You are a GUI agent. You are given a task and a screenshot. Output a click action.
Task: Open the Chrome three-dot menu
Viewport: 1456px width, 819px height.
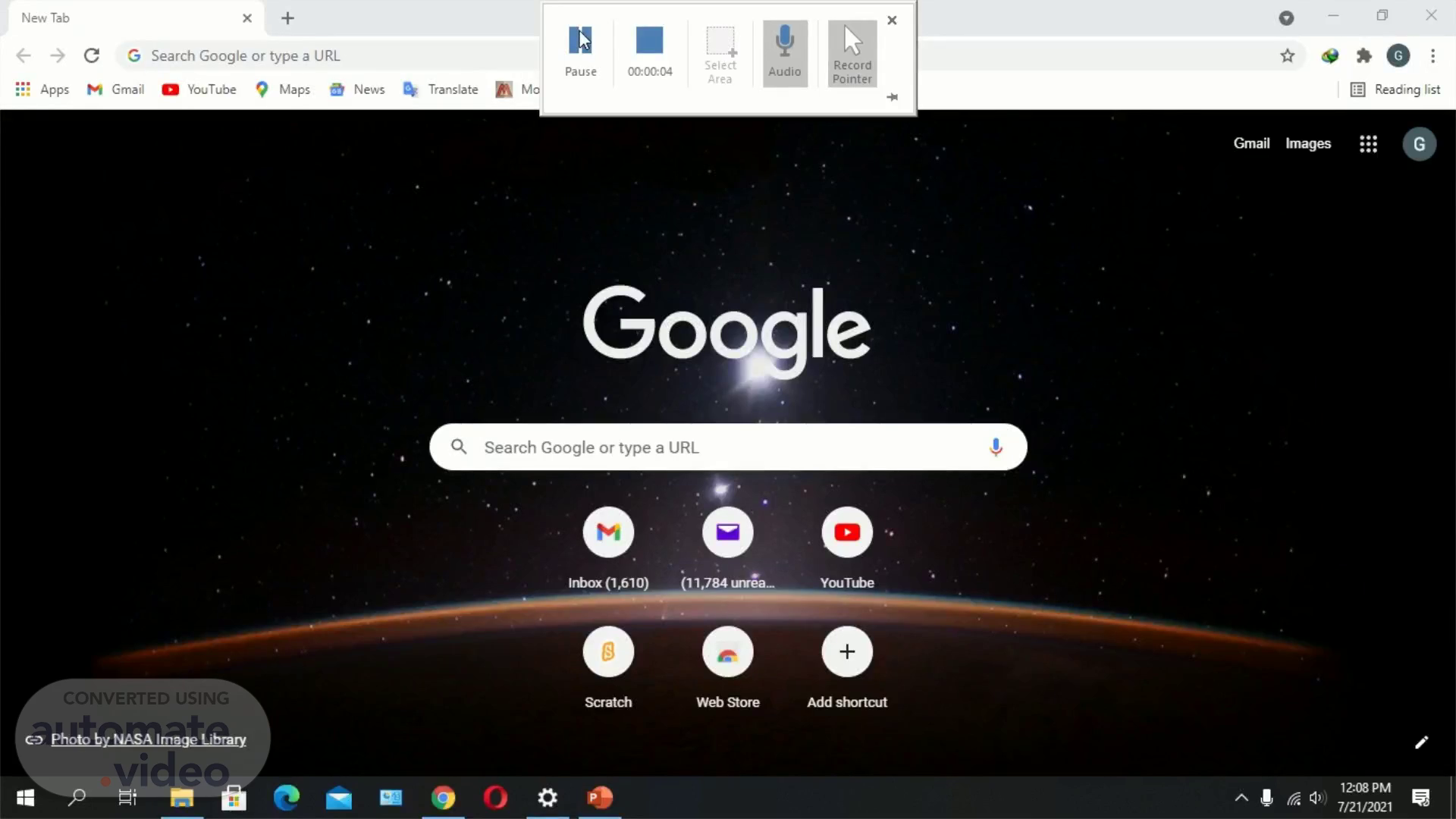[1432, 55]
